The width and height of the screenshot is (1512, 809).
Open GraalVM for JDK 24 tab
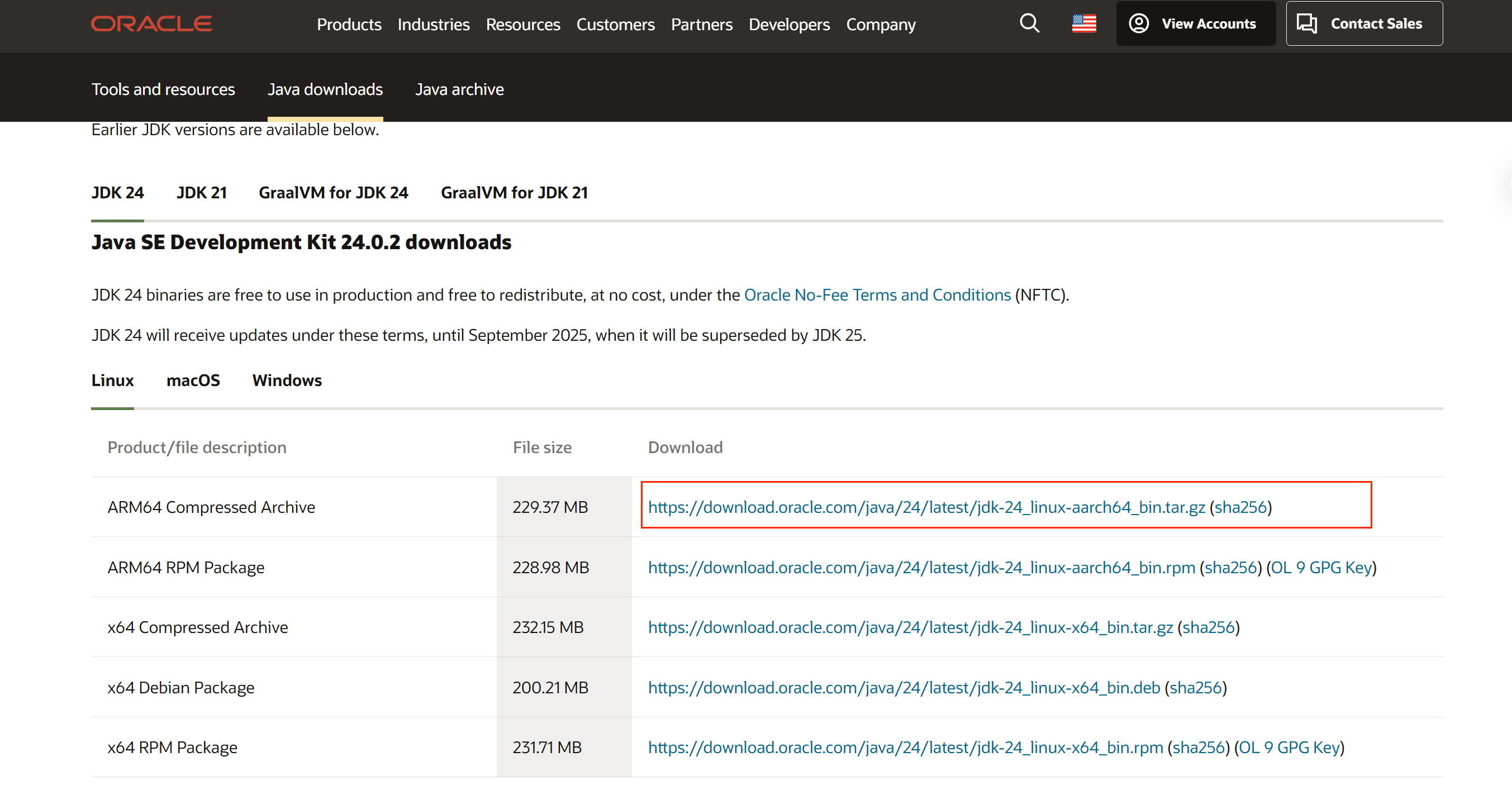334,193
